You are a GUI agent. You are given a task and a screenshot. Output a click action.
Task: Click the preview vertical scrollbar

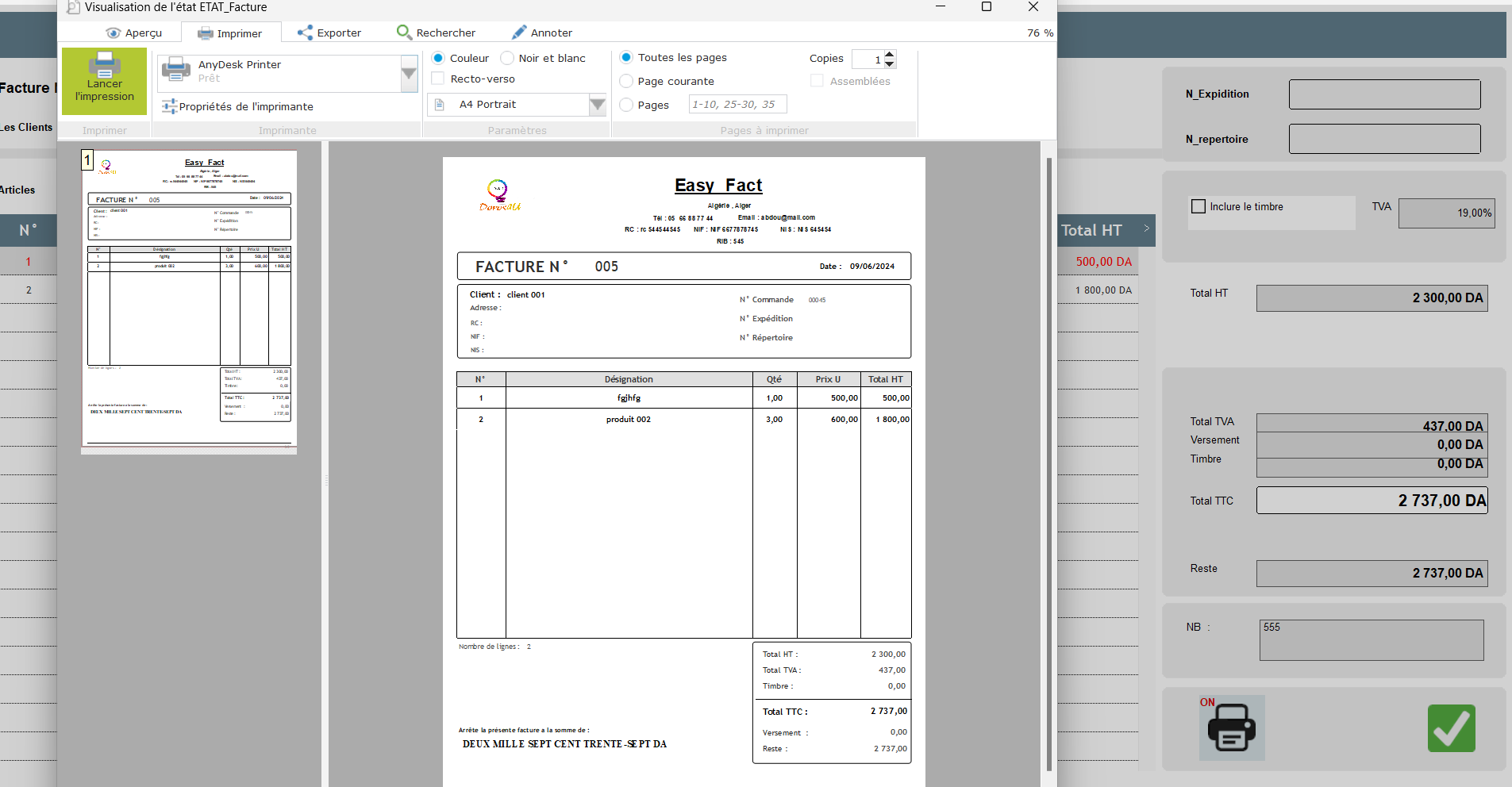pyautogui.click(x=1049, y=460)
